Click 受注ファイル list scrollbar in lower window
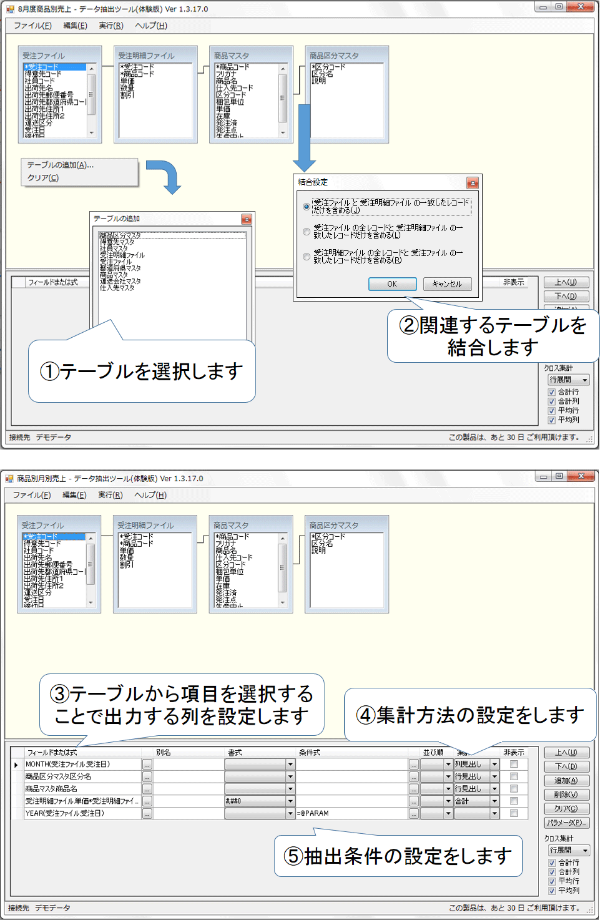 click(x=91, y=570)
